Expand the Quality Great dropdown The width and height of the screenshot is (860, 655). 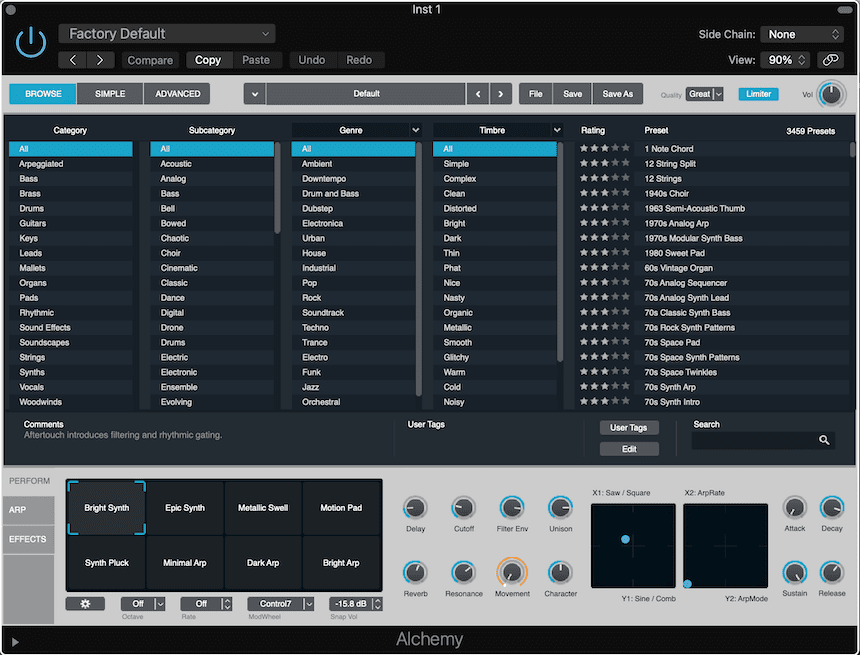click(x=704, y=94)
